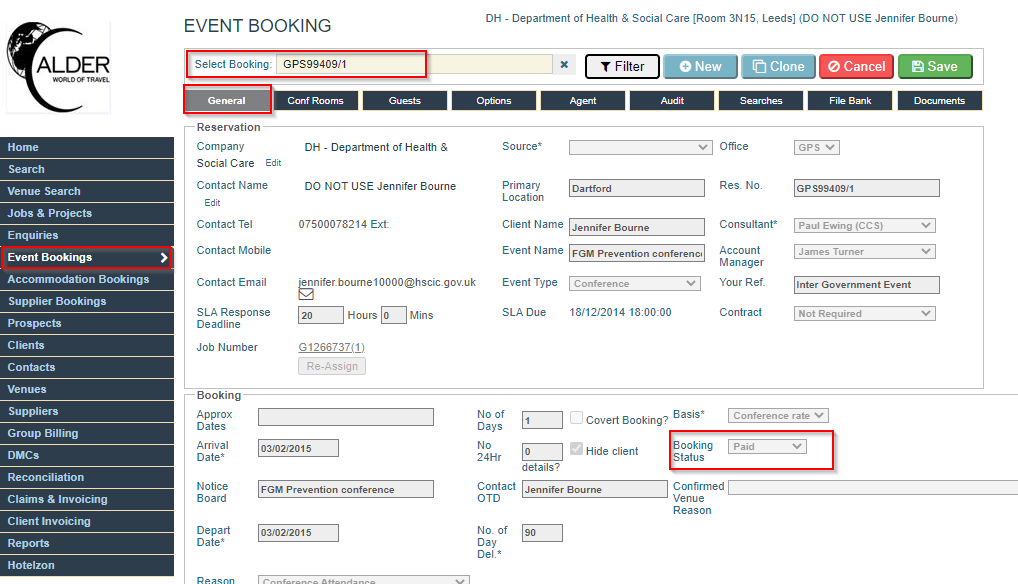
Task: Click the New booking button
Action: click(700, 66)
